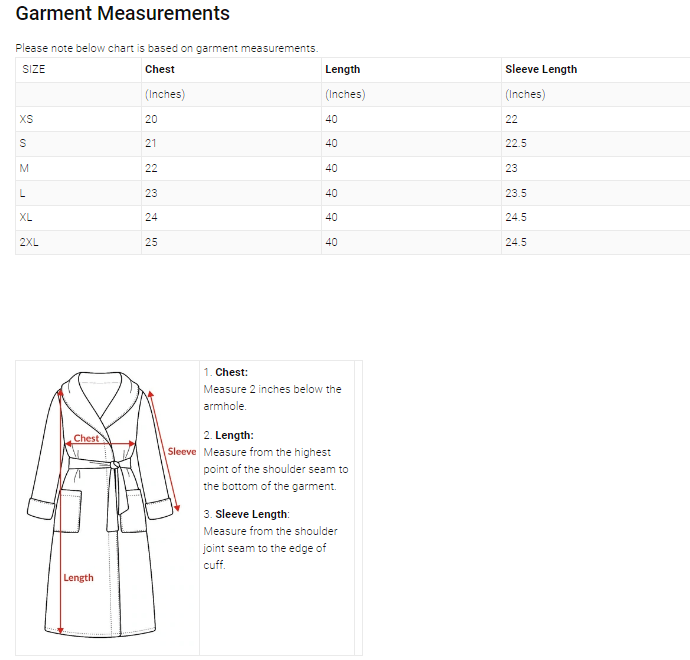Click the robe diagram's belt knot

116,464
